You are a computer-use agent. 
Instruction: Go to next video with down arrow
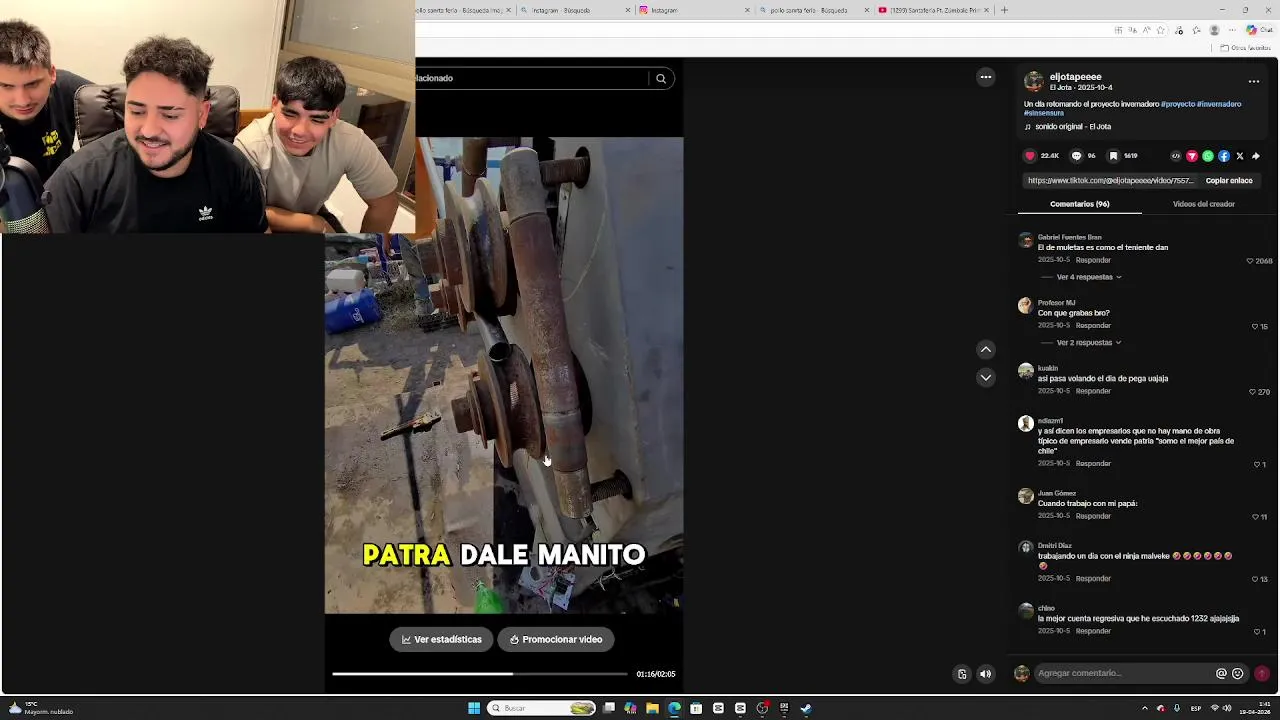tap(986, 377)
